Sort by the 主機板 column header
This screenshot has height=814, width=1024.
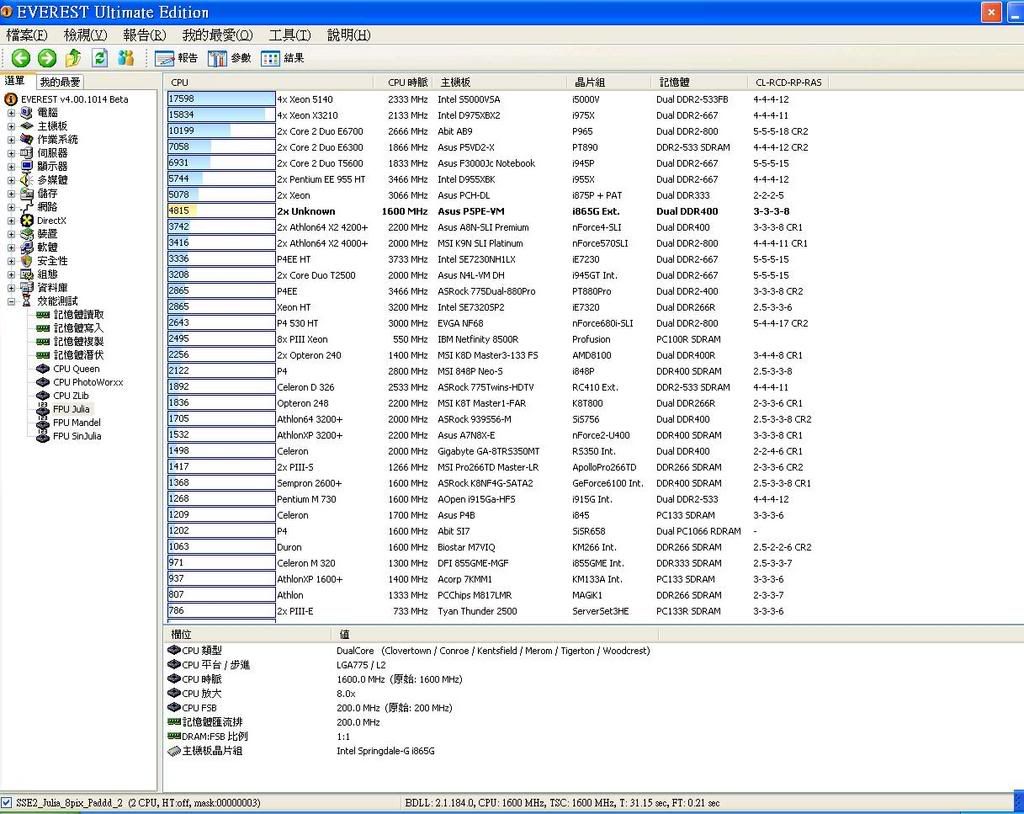[500, 82]
